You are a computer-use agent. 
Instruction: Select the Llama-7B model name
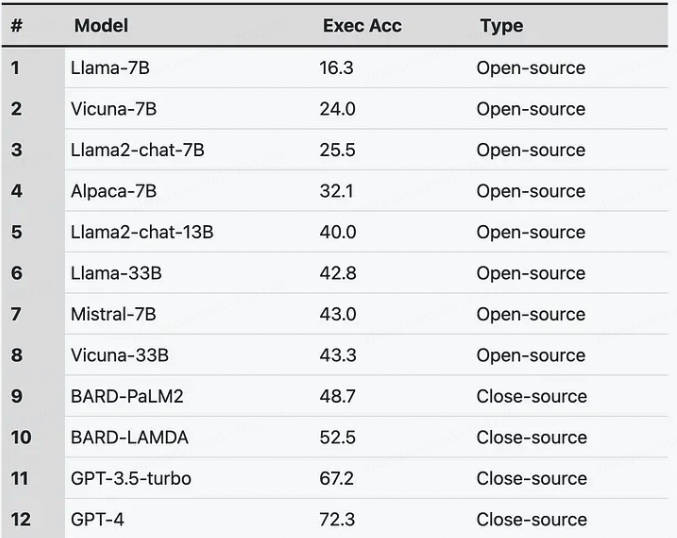(110, 68)
